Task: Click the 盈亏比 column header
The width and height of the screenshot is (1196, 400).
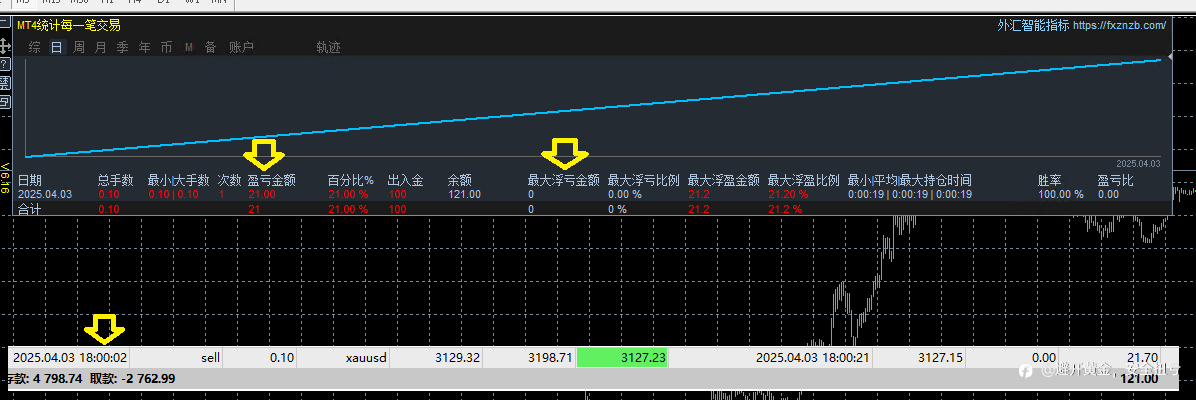Action: pyautogui.click(x=1115, y=181)
